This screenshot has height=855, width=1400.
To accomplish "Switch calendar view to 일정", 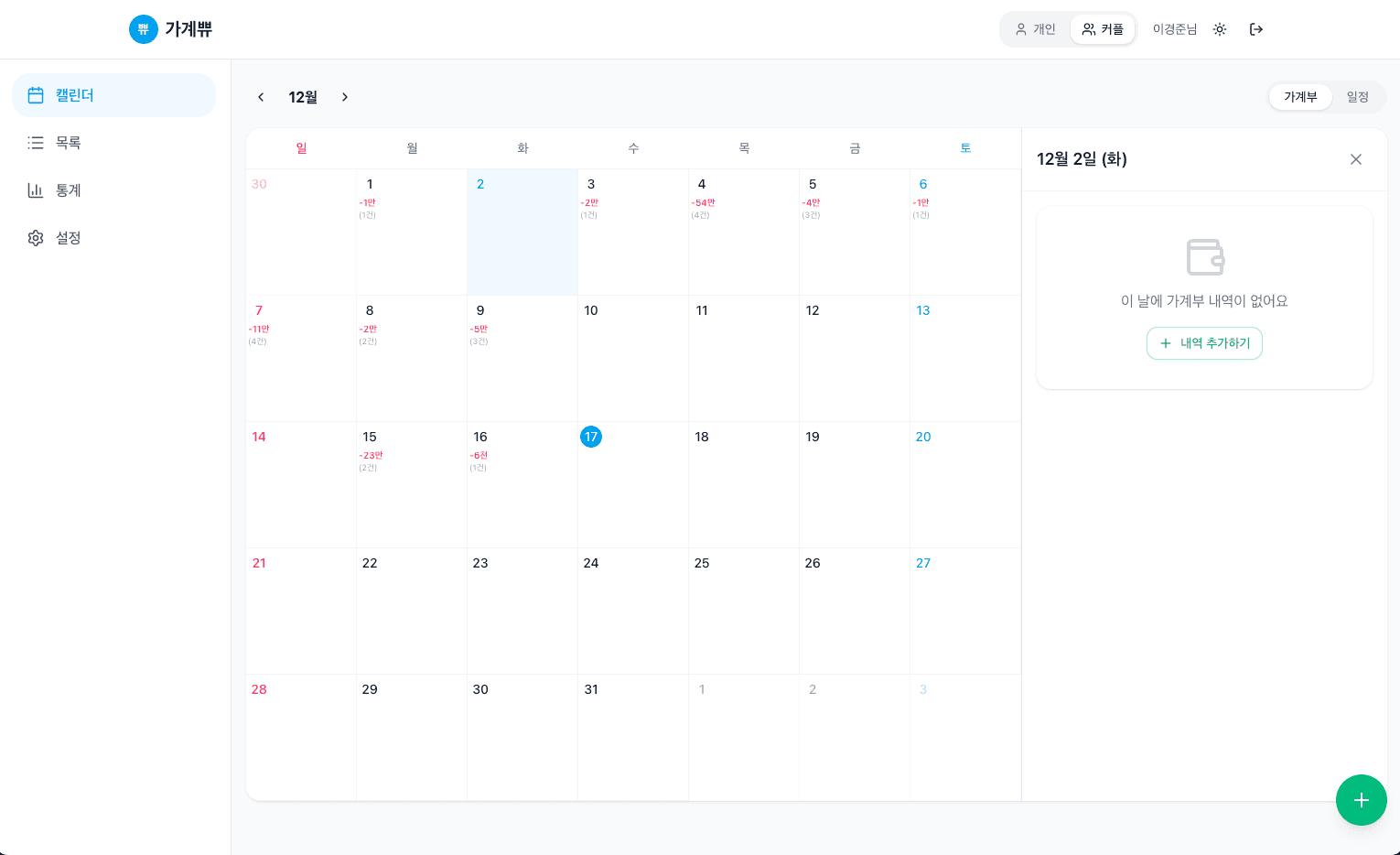I will tap(1357, 97).
